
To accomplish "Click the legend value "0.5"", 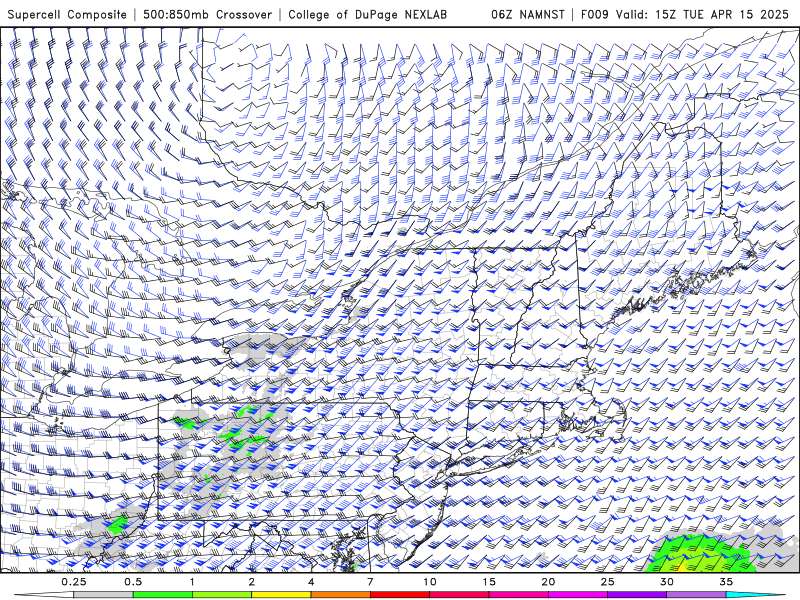I will (133, 582).
